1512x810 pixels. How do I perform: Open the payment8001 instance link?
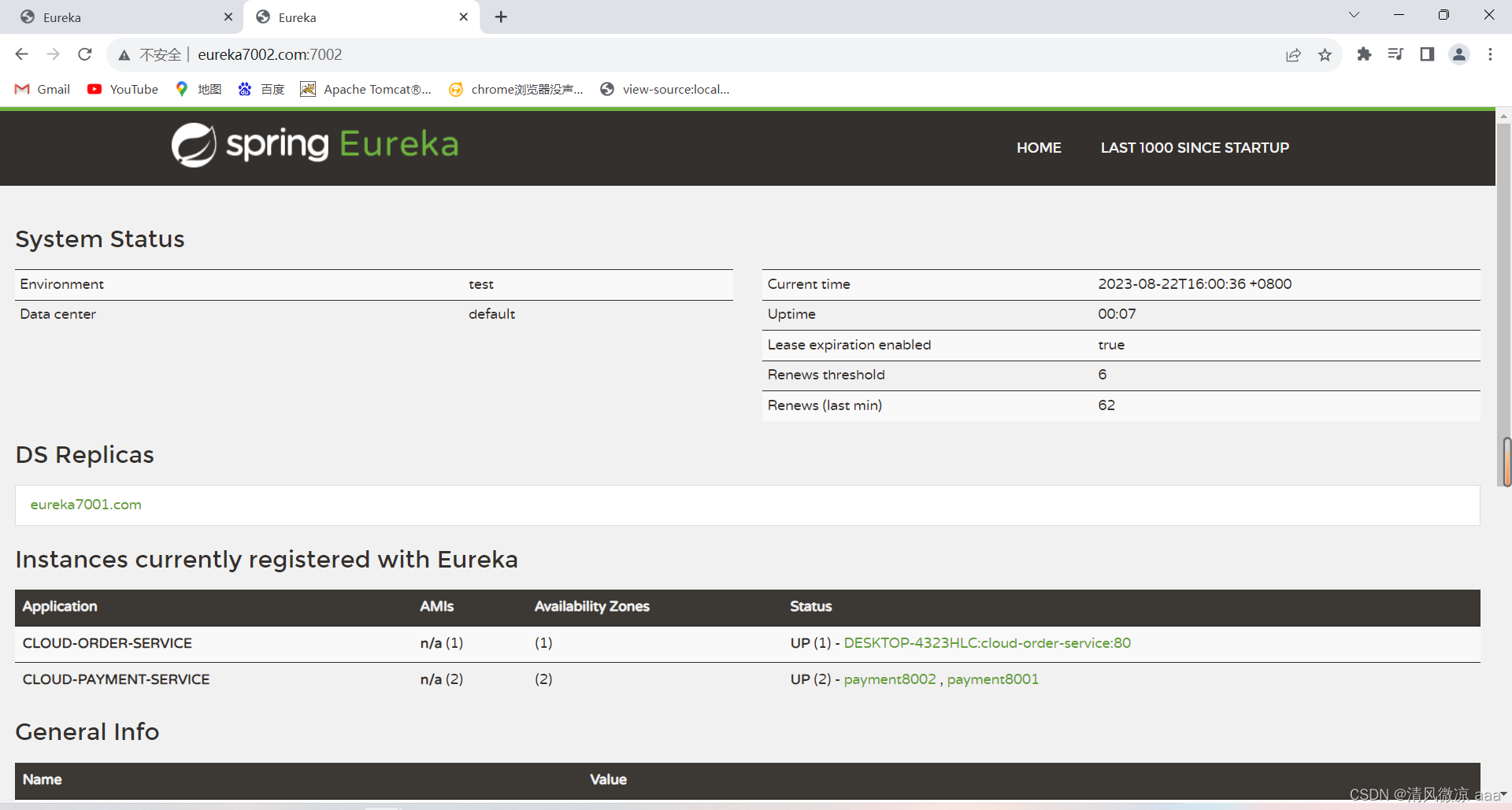(x=993, y=679)
